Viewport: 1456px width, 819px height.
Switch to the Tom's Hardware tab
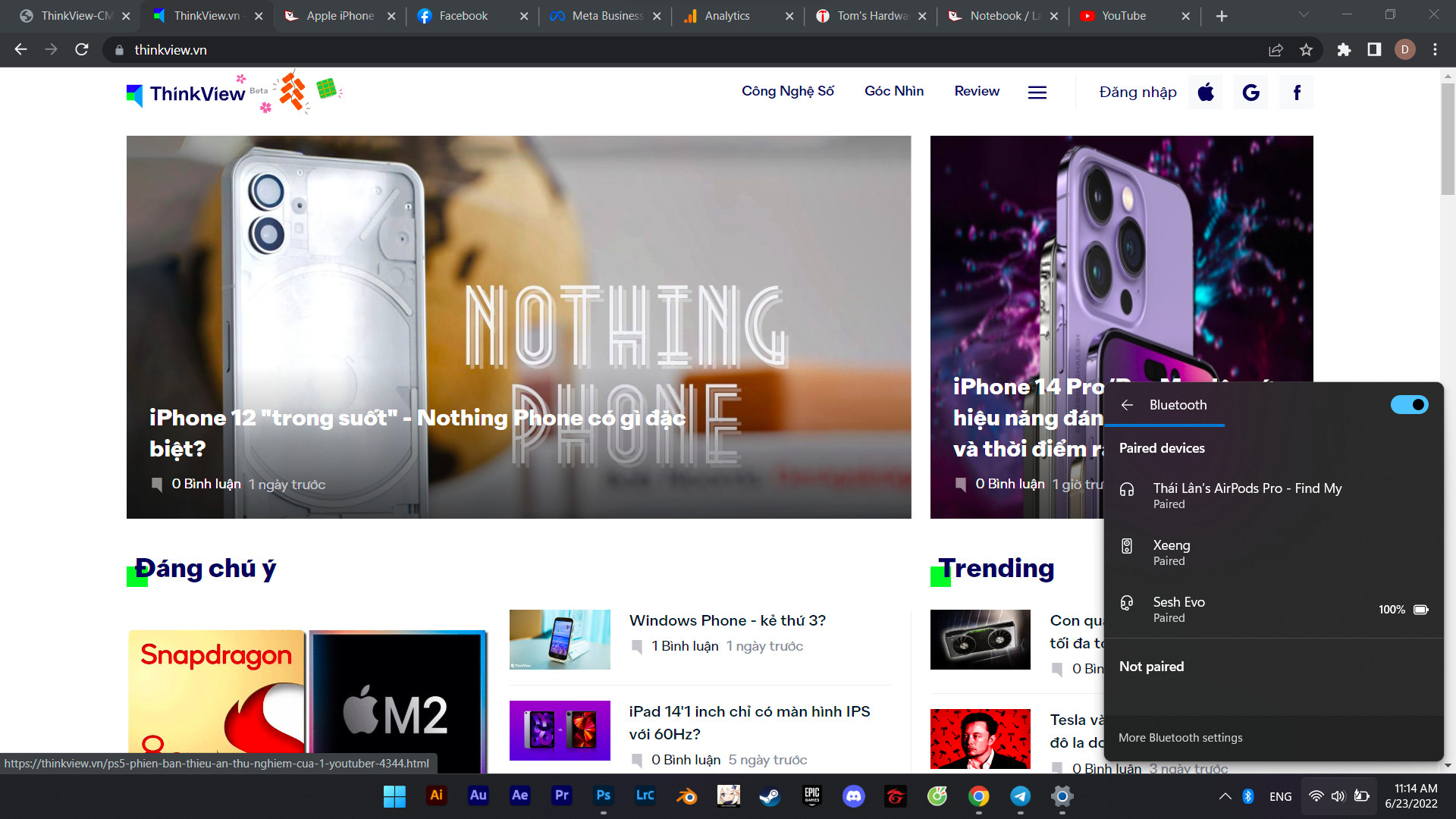tap(872, 16)
